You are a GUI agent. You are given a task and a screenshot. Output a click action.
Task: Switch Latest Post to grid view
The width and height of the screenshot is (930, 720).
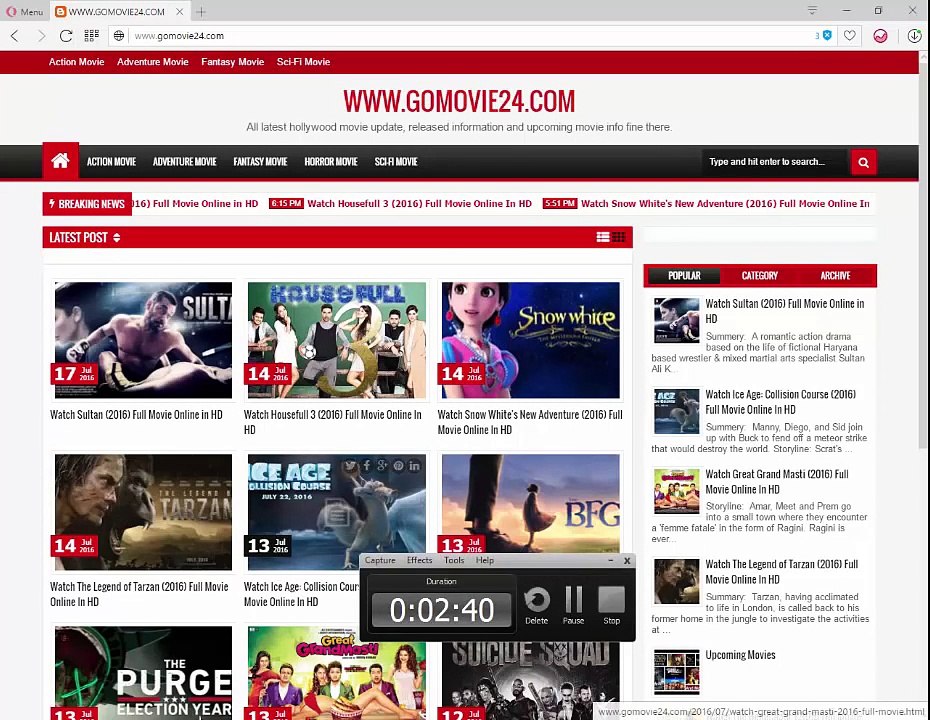tap(619, 237)
